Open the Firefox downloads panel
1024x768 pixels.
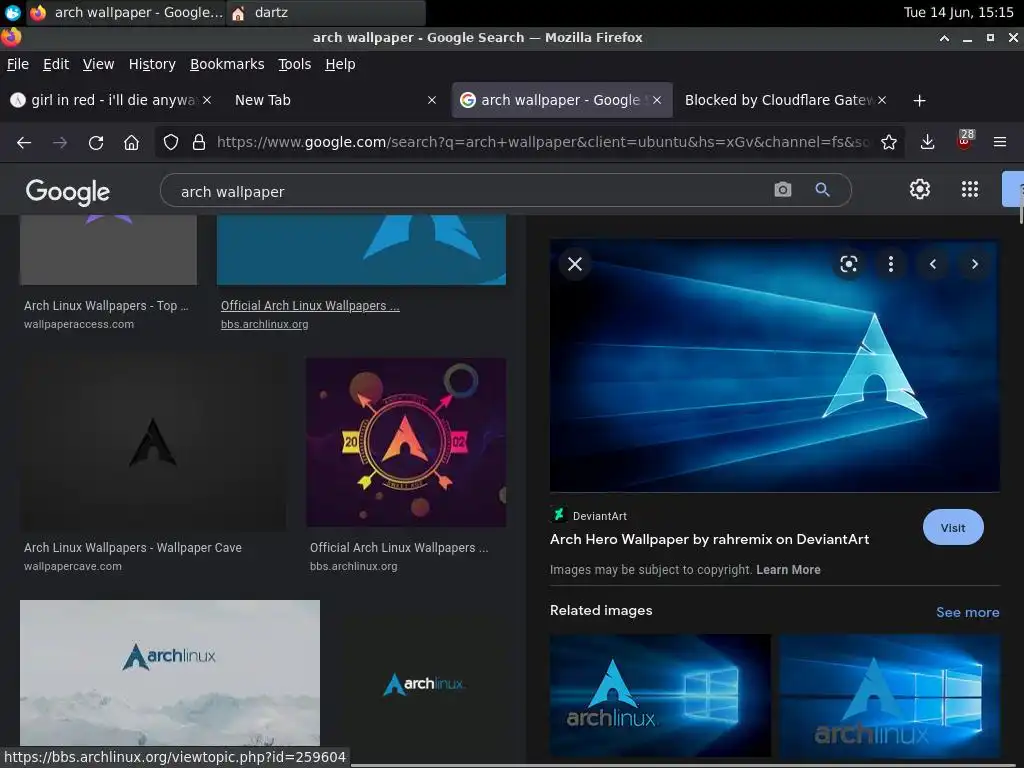[927, 142]
